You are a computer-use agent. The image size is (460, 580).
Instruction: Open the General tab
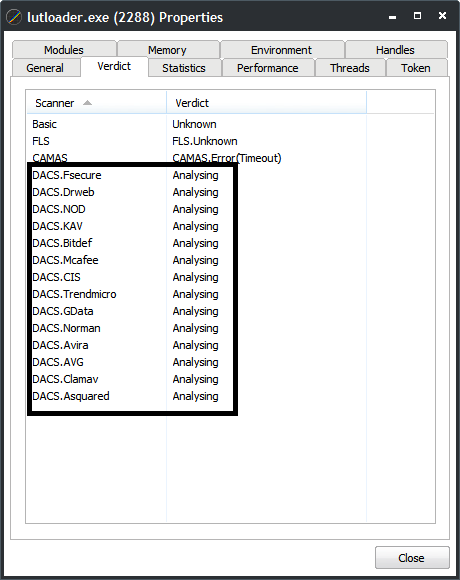pyautogui.click(x=45, y=68)
